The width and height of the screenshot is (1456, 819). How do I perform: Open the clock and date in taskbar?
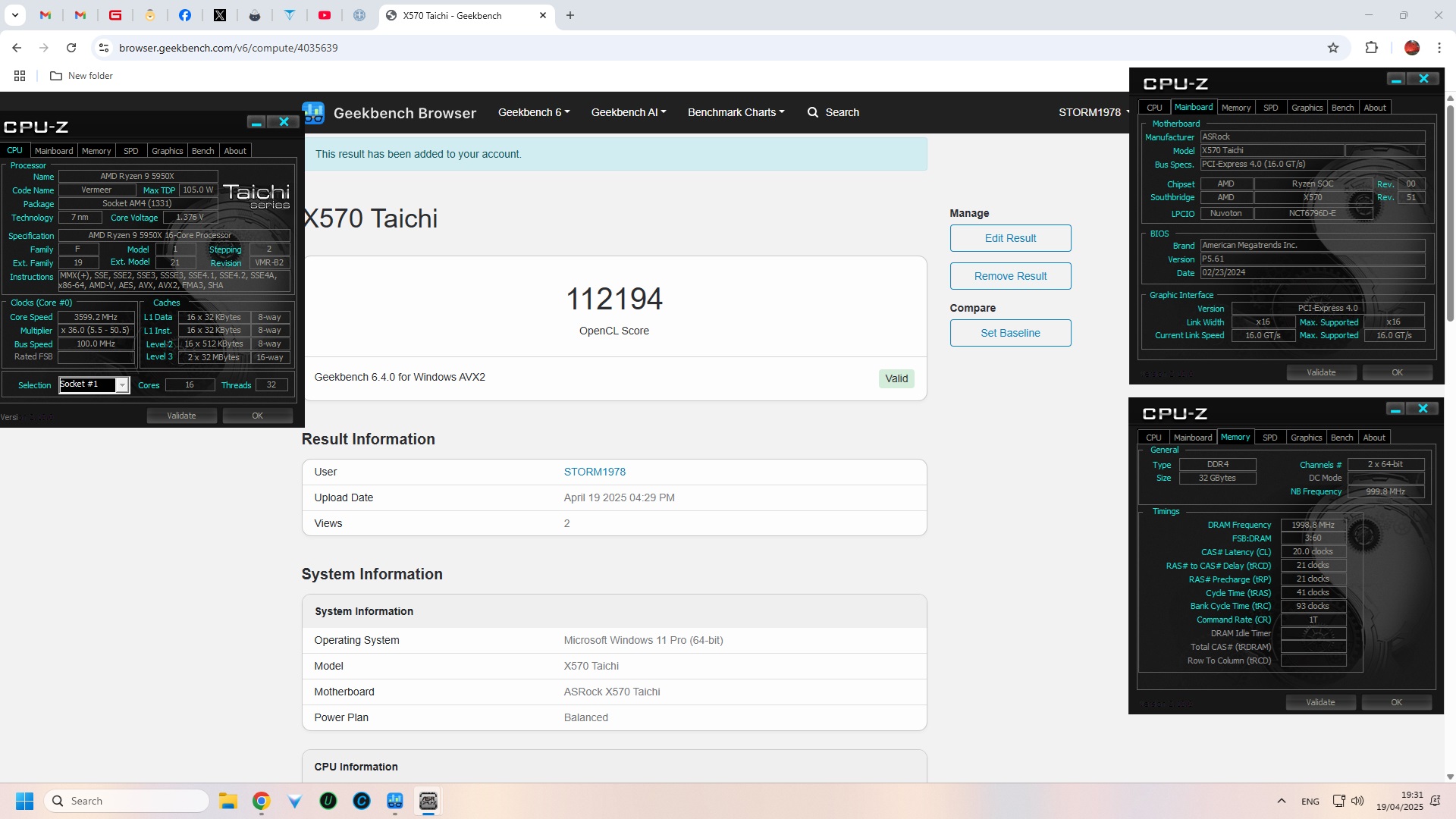pyautogui.click(x=1400, y=801)
